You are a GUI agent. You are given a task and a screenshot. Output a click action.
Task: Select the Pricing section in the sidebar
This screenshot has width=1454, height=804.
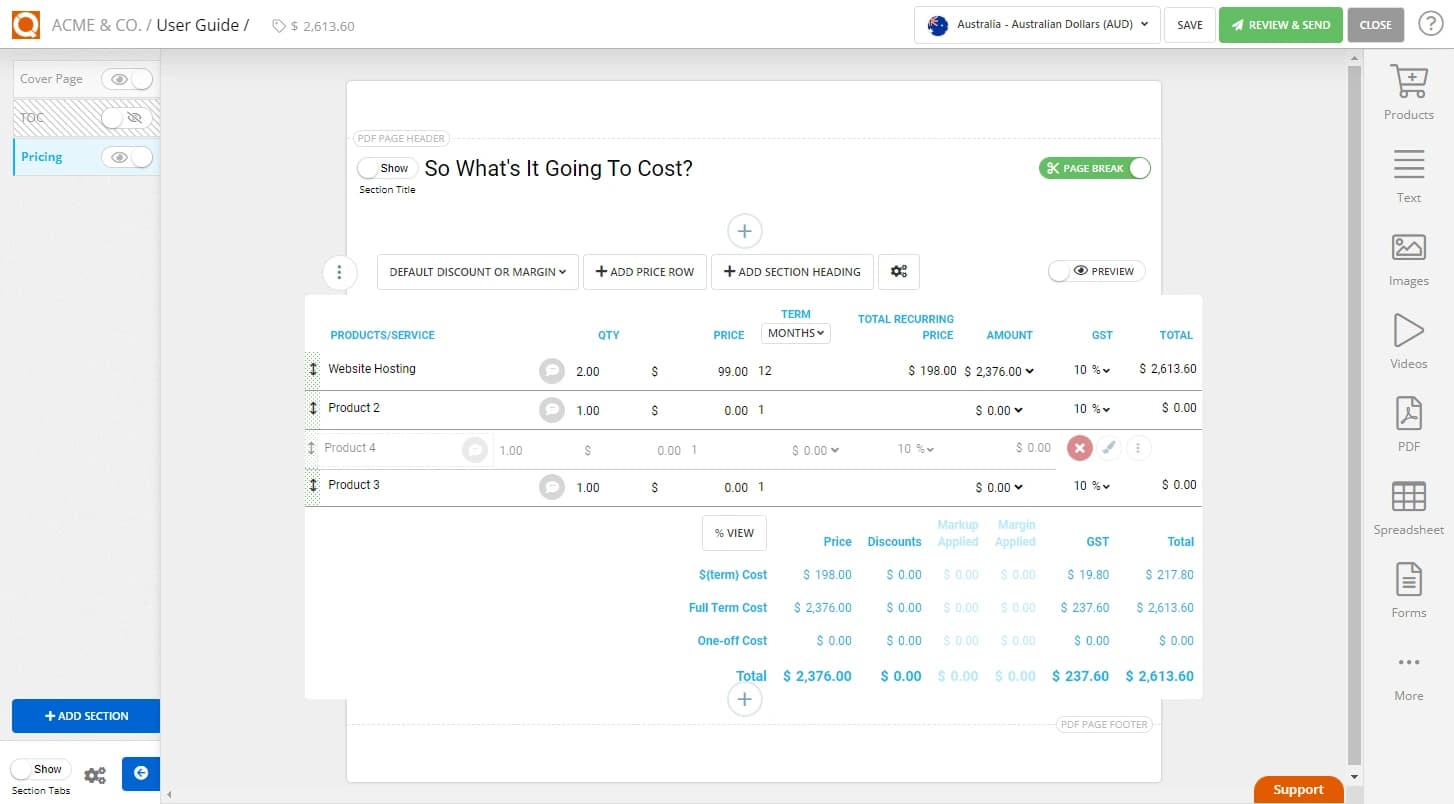click(x=41, y=156)
